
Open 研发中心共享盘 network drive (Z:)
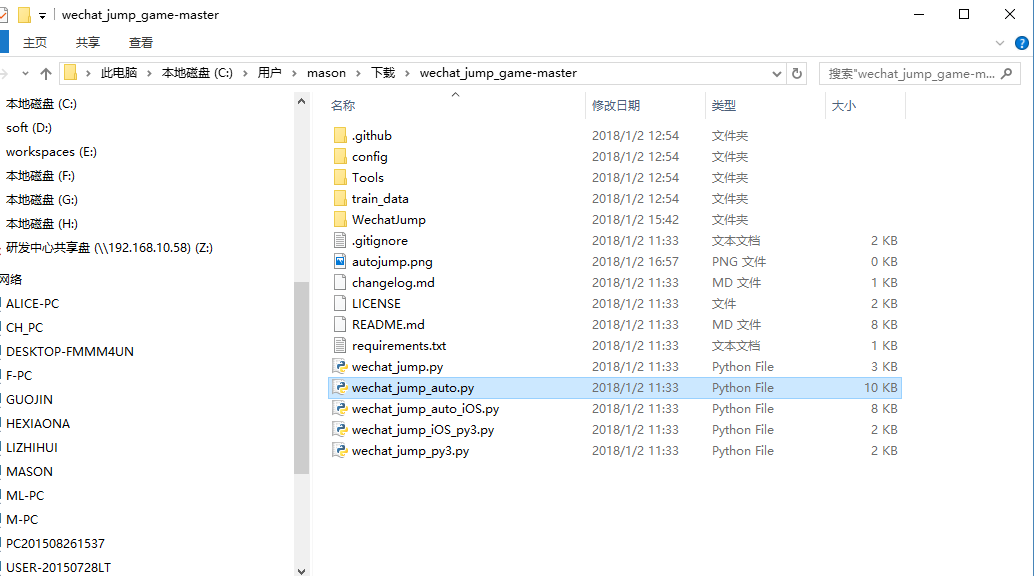(109, 248)
